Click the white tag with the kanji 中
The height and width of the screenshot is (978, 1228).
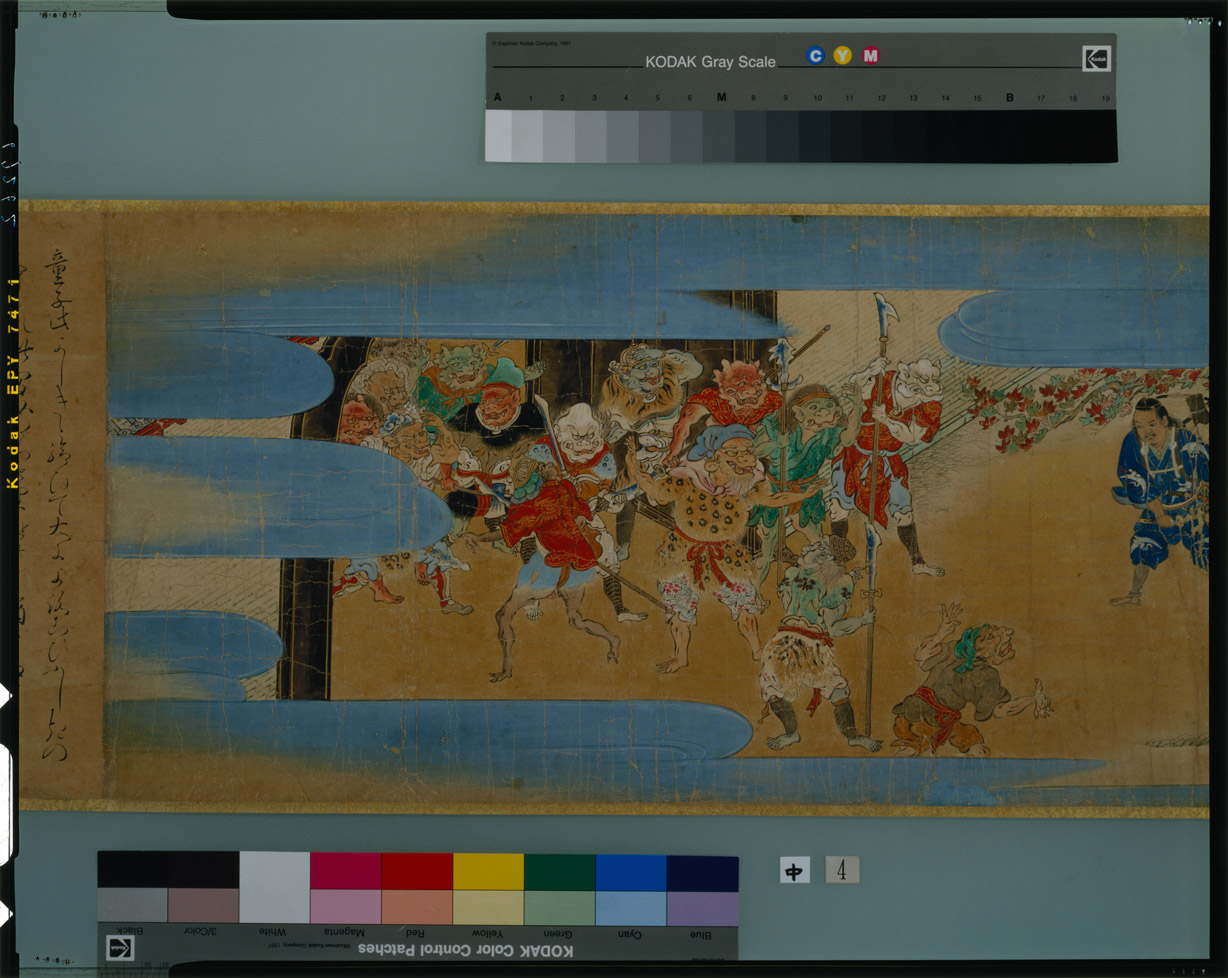(x=794, y=870)
